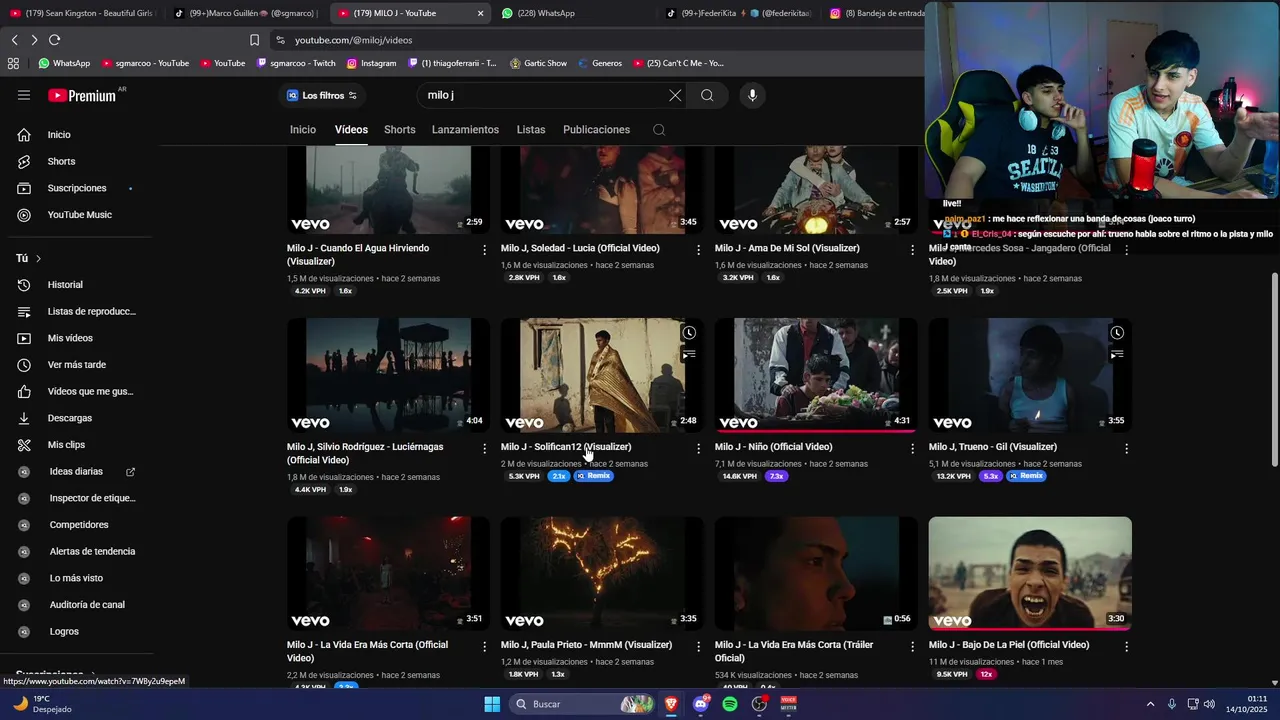Open Ideas diarias in the sidebar
This screenshot has width=1280, height=720.
[x=76, y=471]
